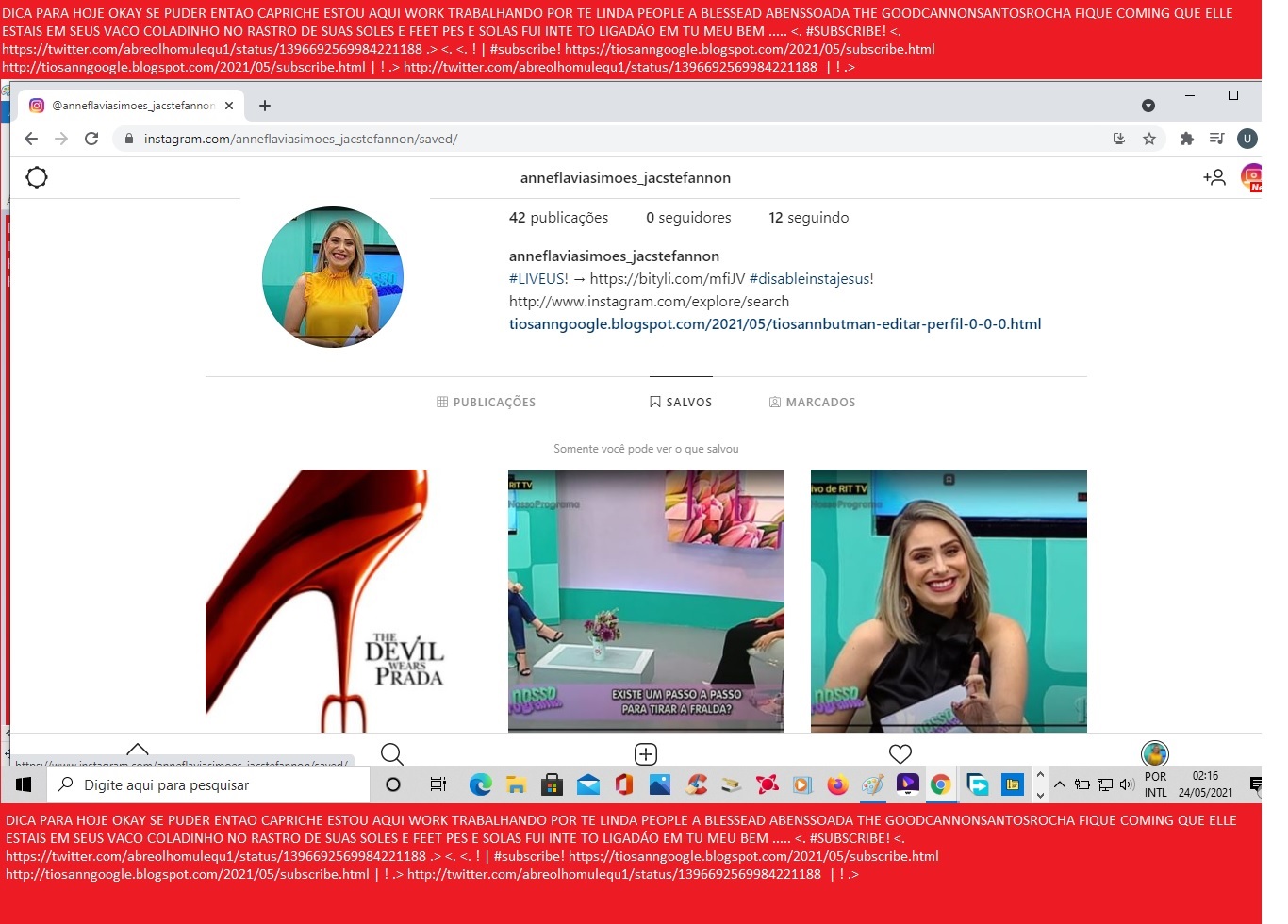The width and height of the screenshot is (1288, 924).
Task: Switch to Google Chrome on taskbar
Action: (x=941, y=784)
